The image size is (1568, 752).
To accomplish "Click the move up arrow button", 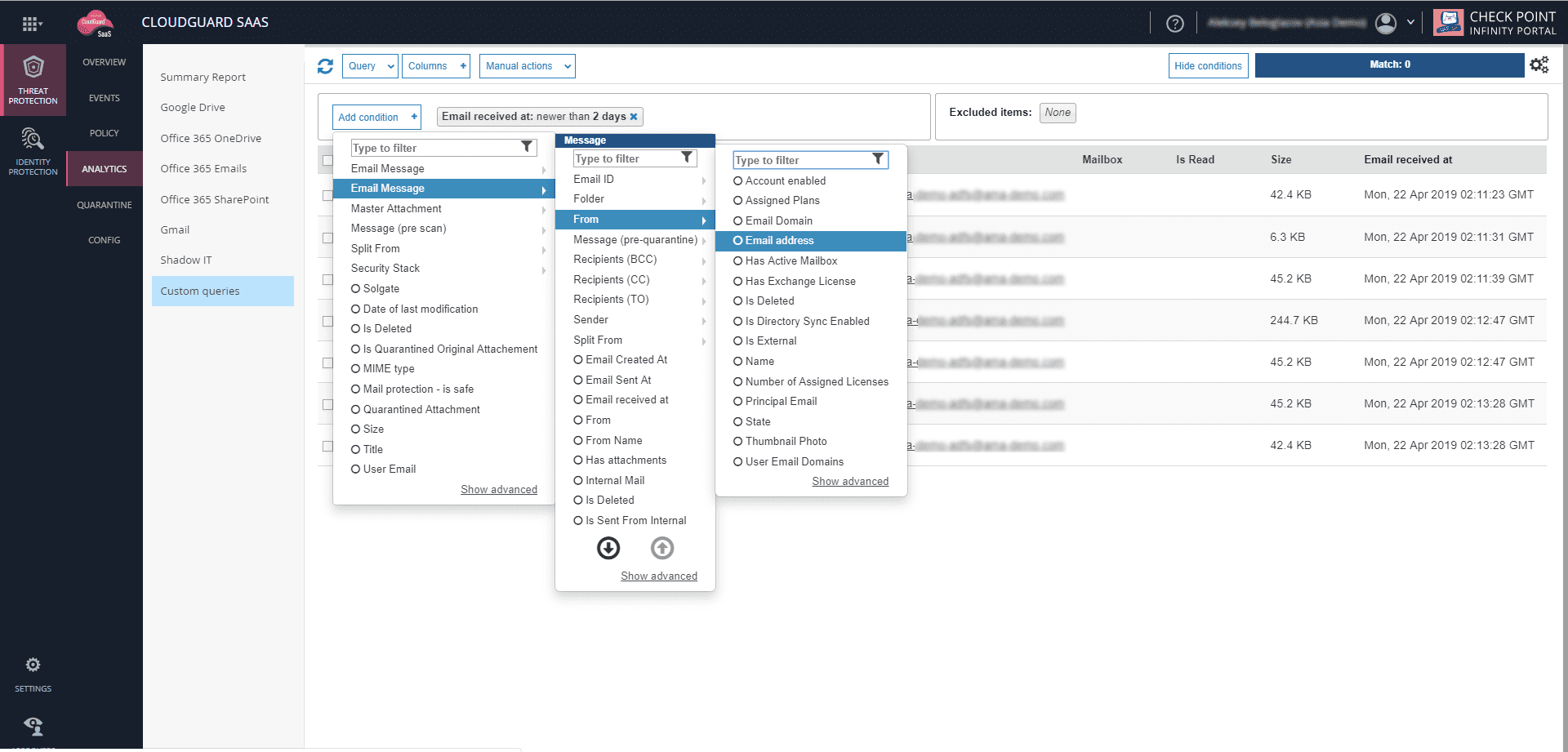I will point(662,548).
